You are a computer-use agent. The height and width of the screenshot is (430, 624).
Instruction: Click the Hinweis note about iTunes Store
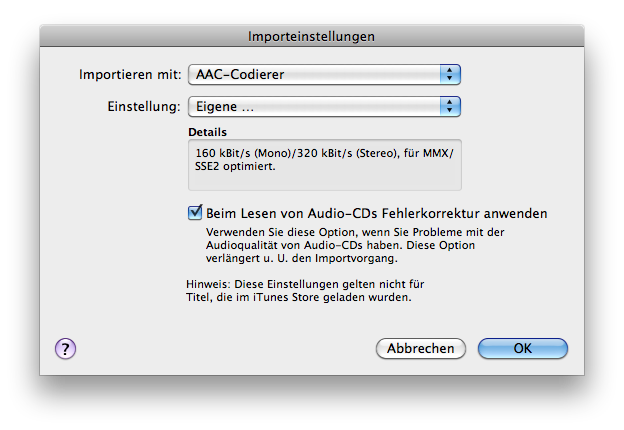(x=305, y=291)
